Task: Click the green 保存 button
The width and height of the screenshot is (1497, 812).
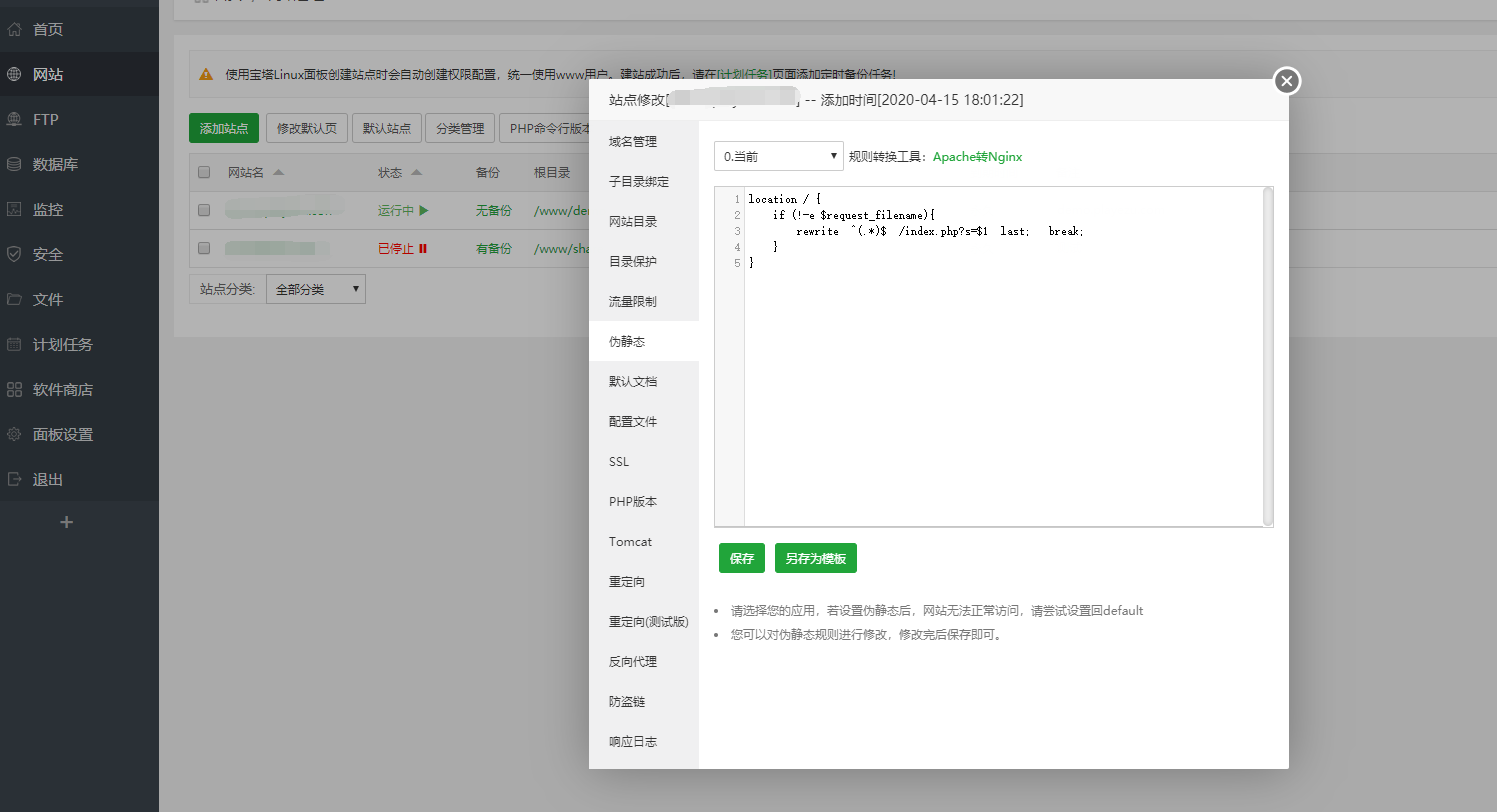Action: tap(742, 558)
